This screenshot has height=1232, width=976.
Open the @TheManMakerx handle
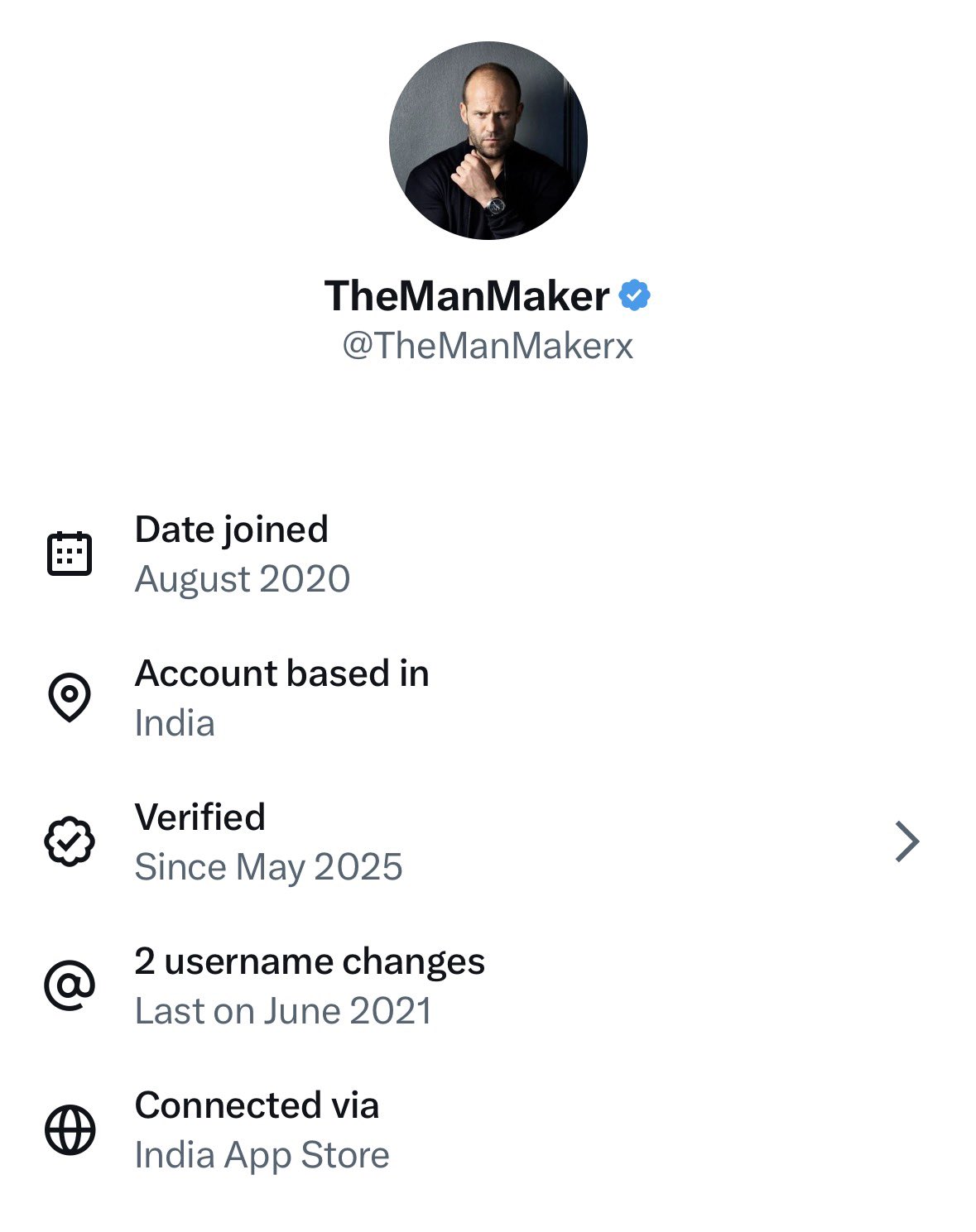(x=488, y=346)
